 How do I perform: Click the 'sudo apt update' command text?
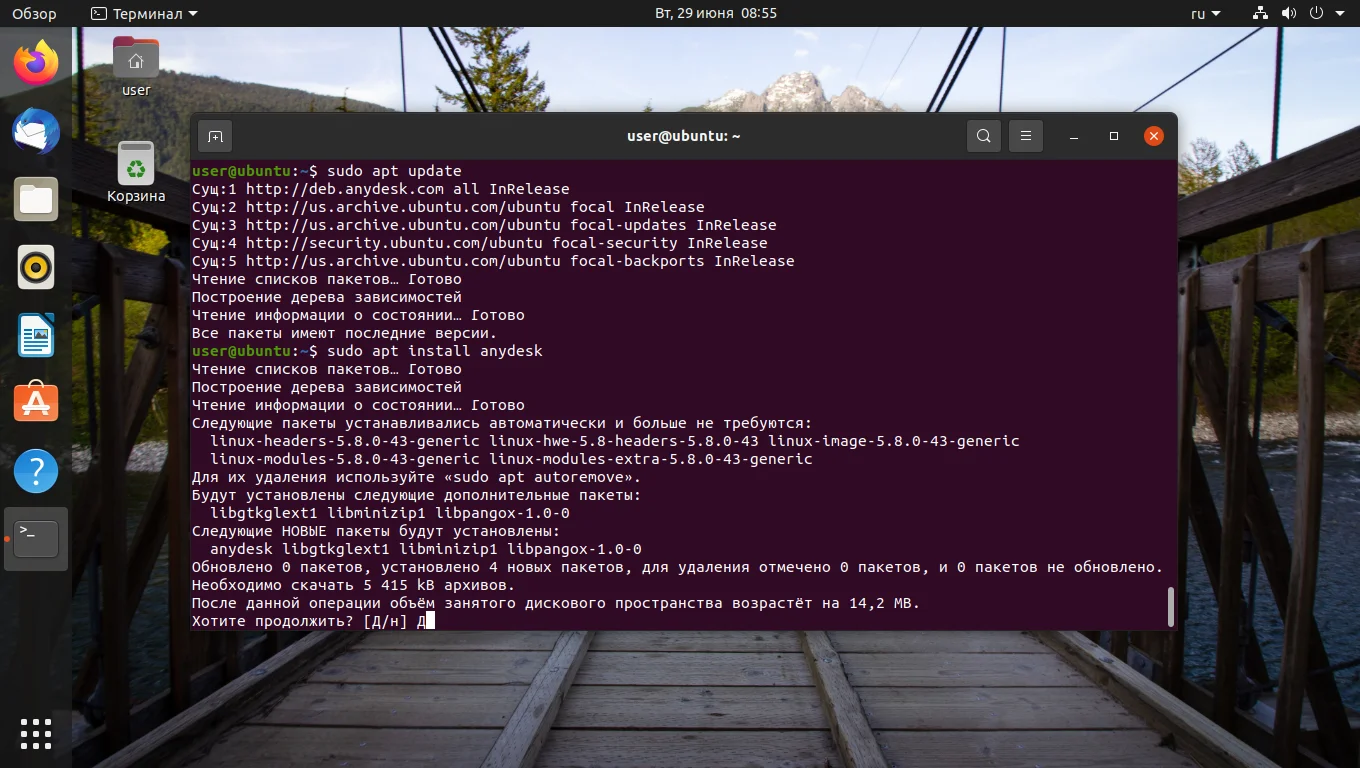[x=394, y=171]
